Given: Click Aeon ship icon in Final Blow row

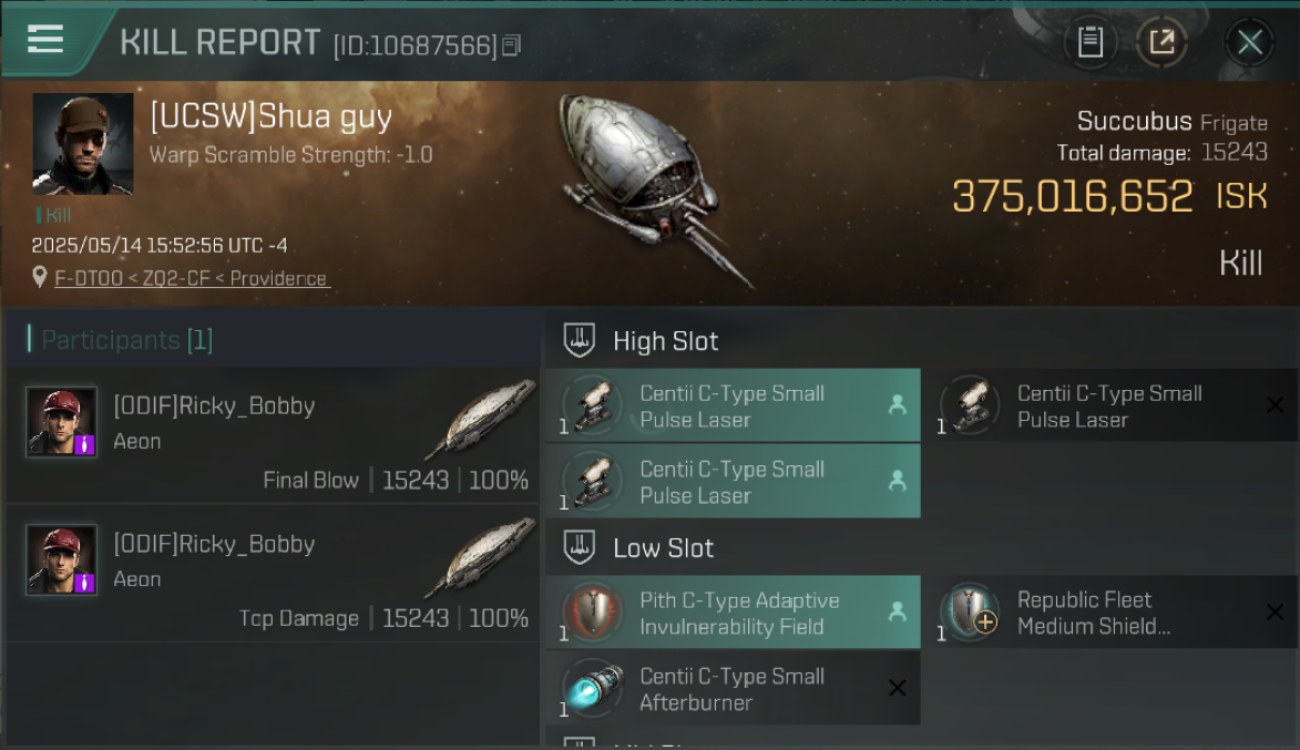Looking at the screenshot, I should pyautogui.click(x=480, y=418).
